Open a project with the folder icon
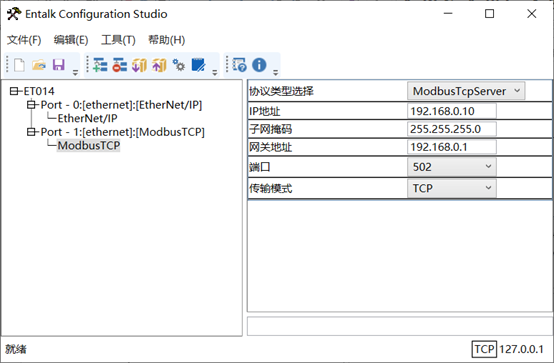The width and height of the screenshot is (554, 363). (39, 65)
